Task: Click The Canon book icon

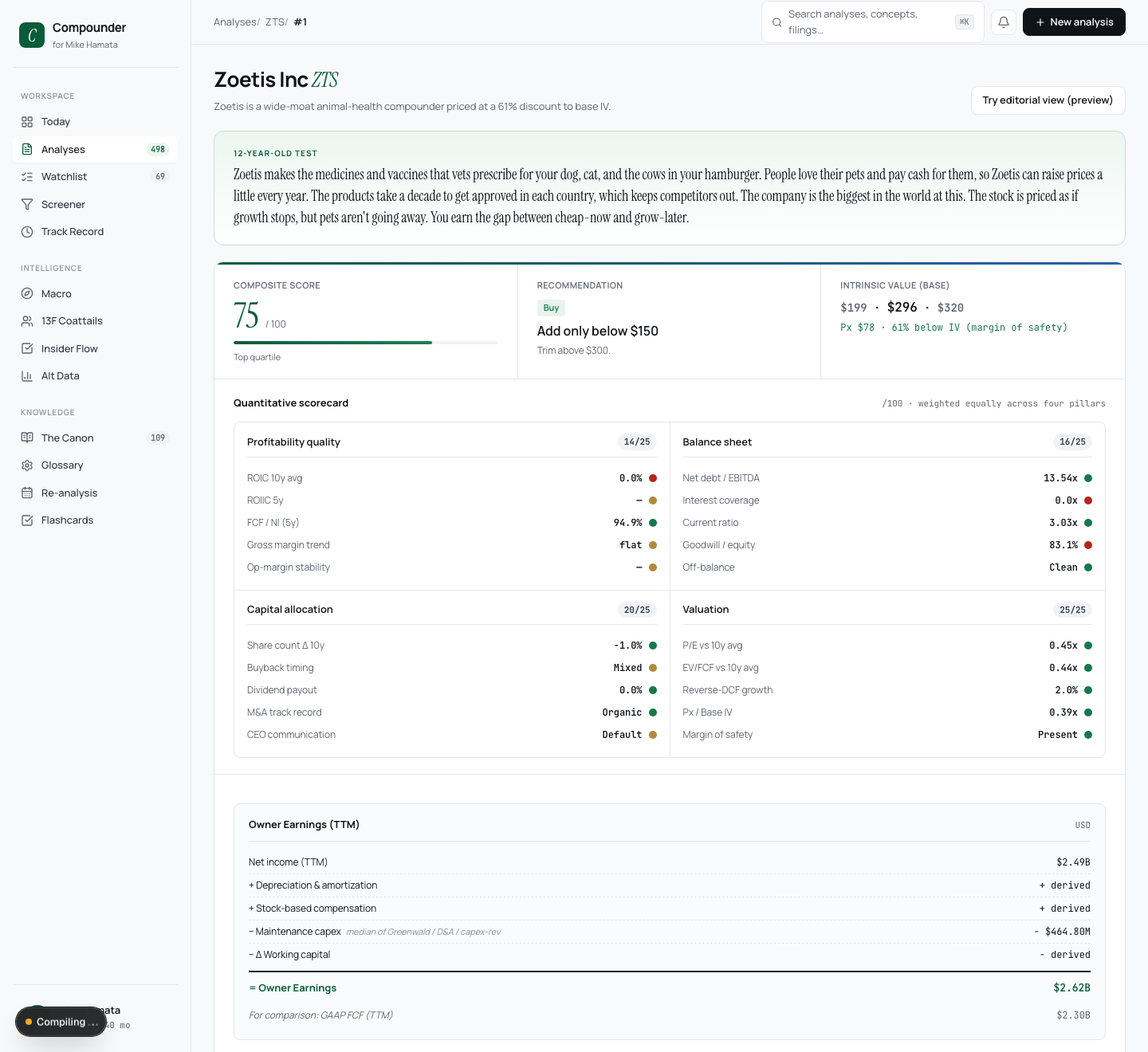Action: (x=27, y=438)
